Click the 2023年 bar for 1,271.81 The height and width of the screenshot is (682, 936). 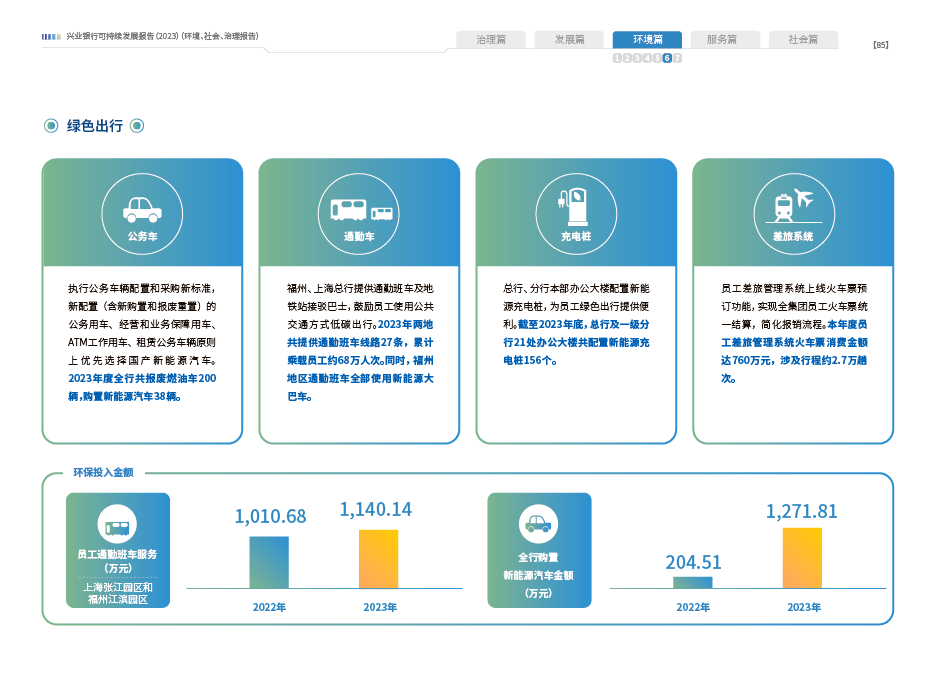click(801, 557)
